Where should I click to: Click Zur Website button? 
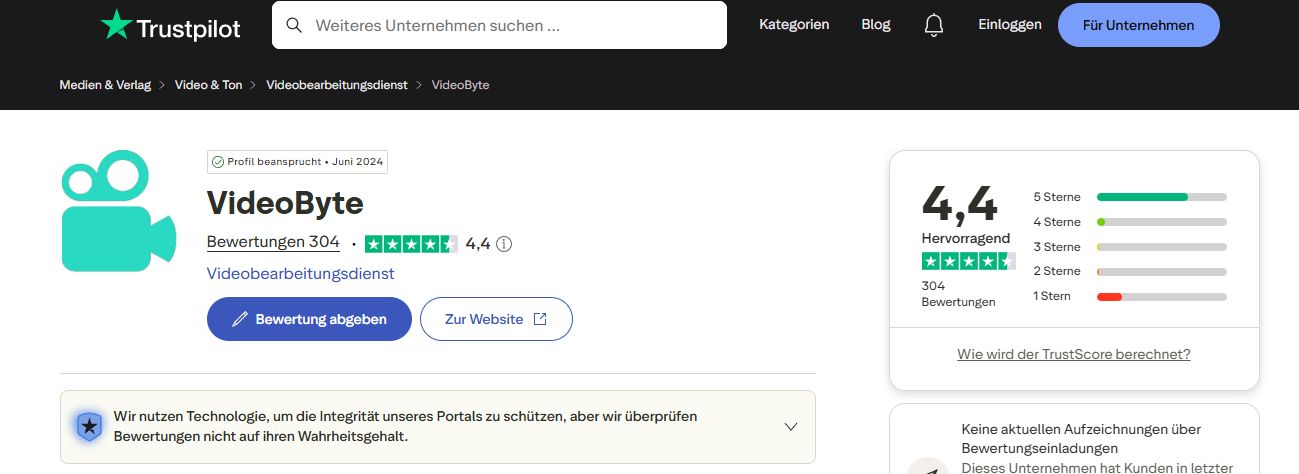496,319
